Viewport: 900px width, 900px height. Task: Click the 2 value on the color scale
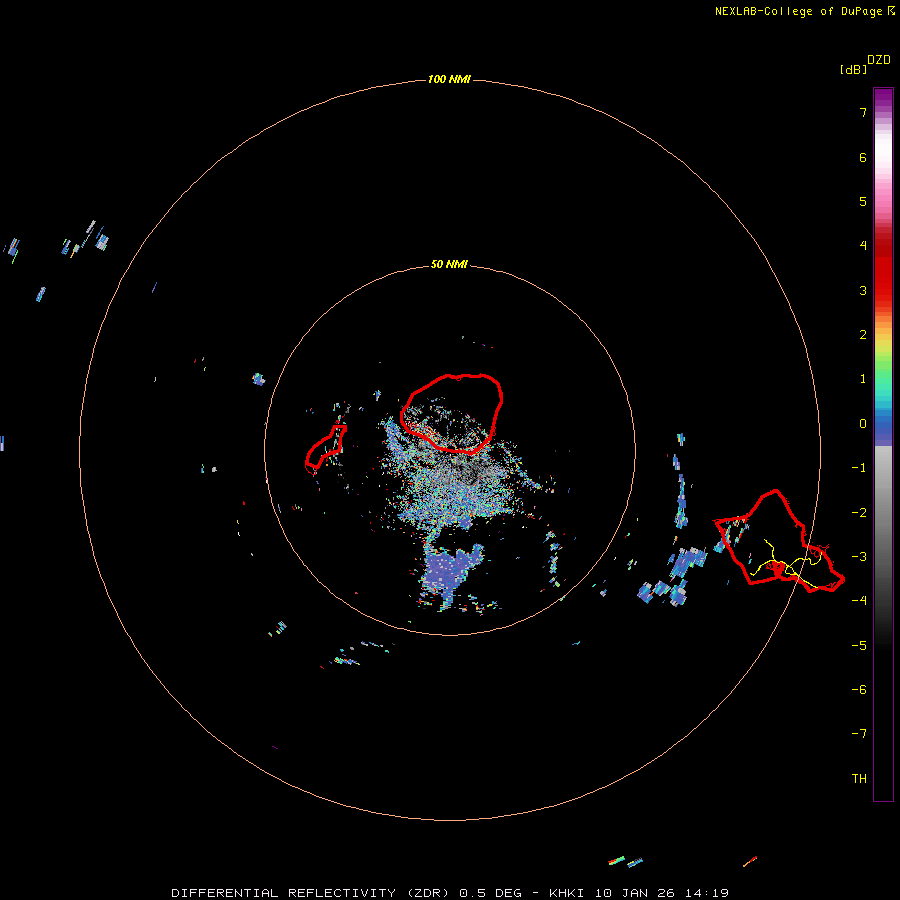[863, 335]
